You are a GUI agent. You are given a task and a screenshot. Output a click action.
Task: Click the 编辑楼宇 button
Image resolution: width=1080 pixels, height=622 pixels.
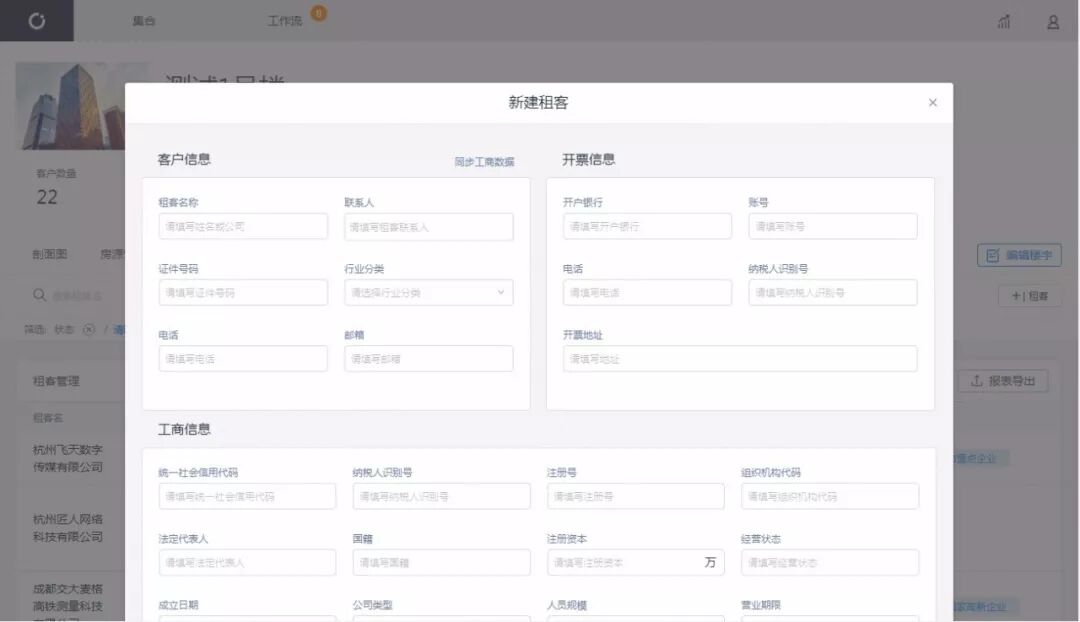coord(1019,256)
